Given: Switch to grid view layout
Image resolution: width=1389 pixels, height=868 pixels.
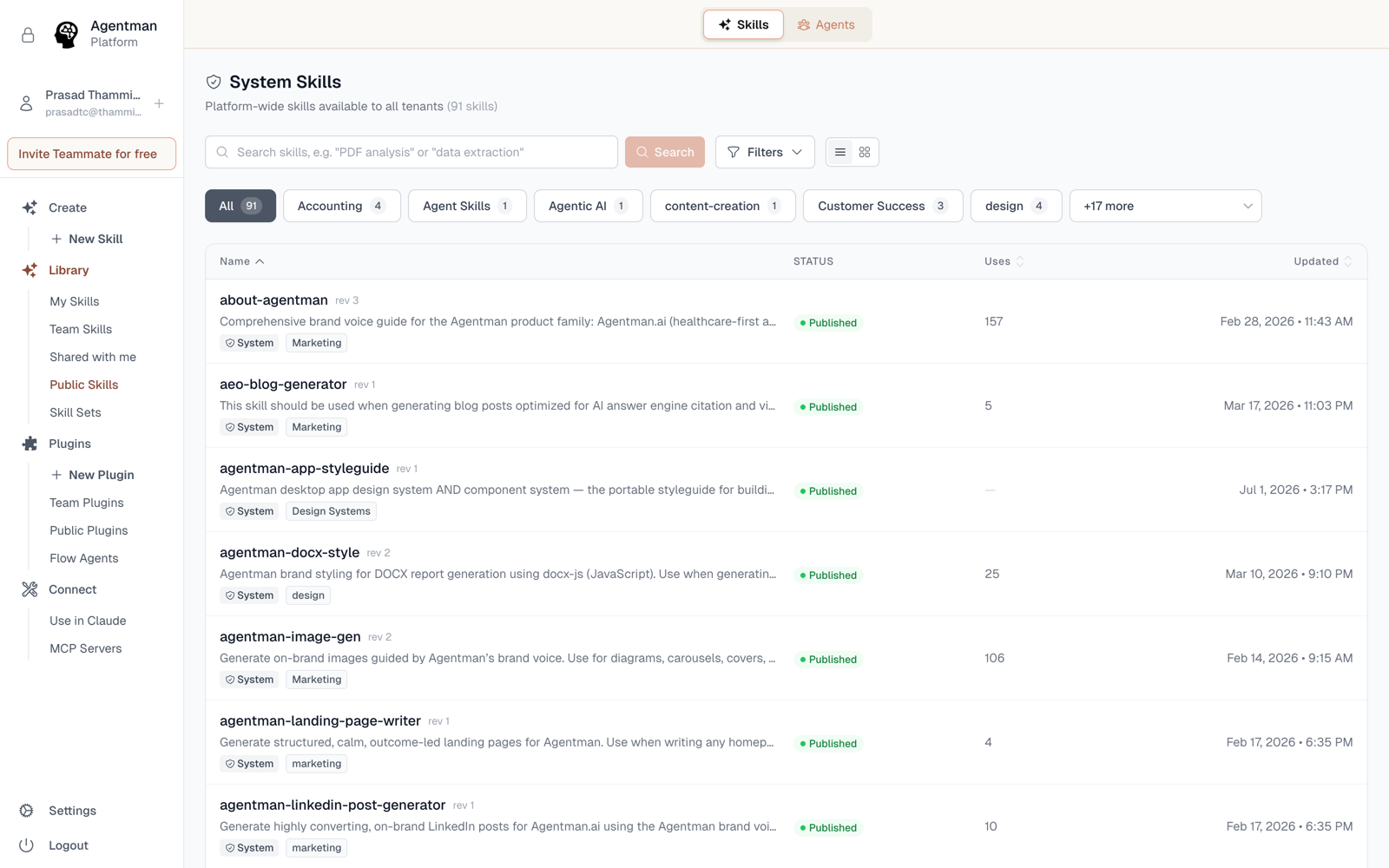Looking at the screenshot, I should tap(865, 152).
